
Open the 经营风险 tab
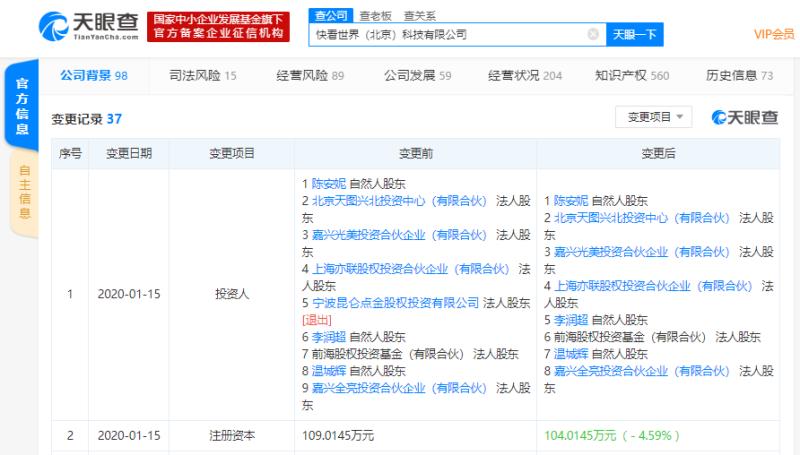[x=310, y=75]
